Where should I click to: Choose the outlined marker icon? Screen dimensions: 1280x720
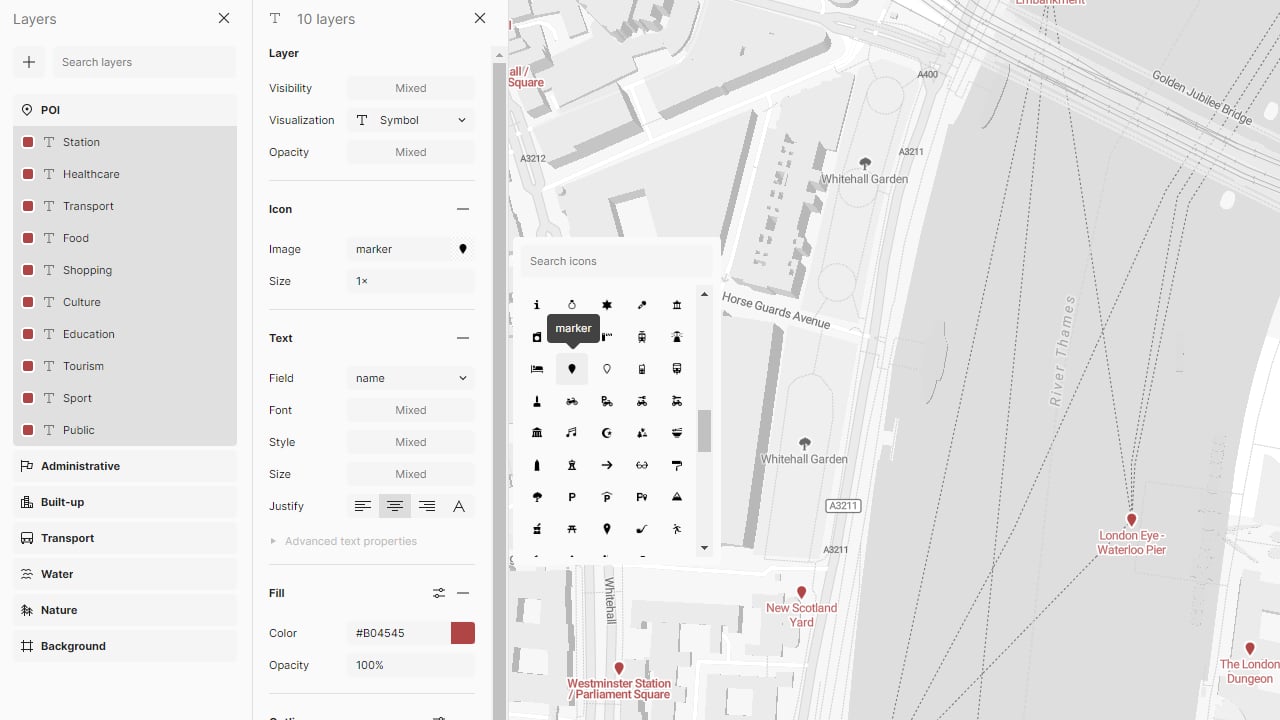point(607,369)
